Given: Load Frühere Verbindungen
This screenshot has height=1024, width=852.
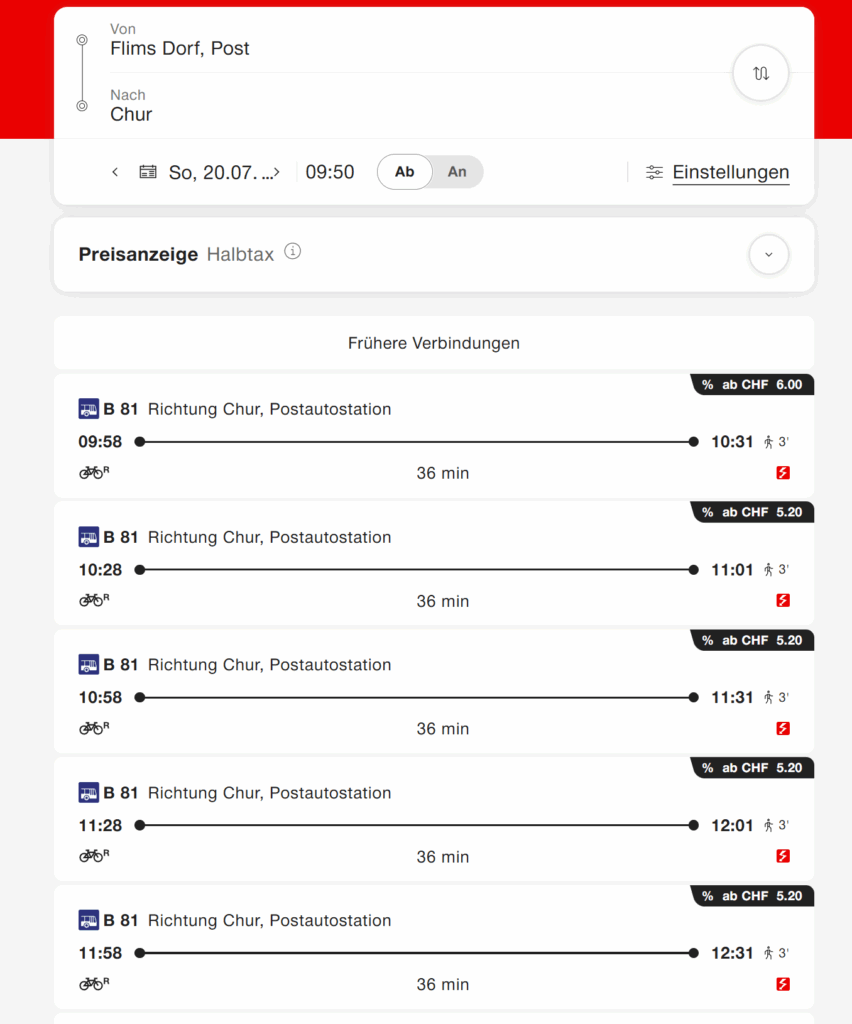Looking at the screenshot, I should [x=434, y=343].
